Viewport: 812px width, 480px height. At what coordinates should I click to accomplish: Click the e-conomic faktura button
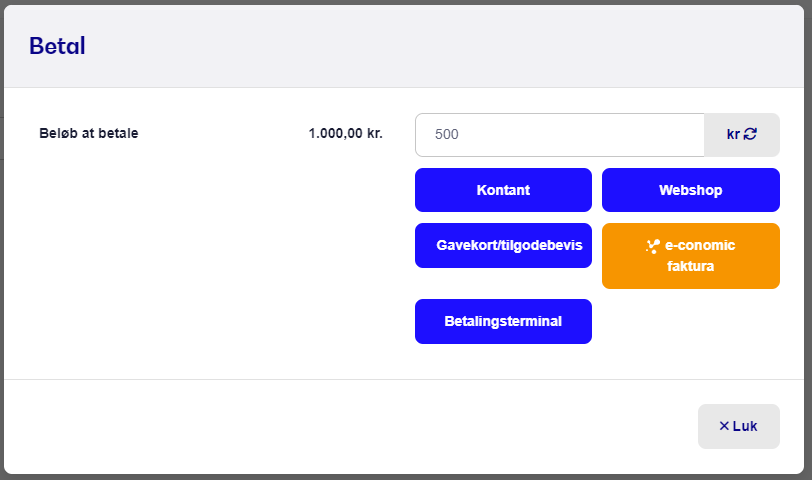(x=691, y=256)
